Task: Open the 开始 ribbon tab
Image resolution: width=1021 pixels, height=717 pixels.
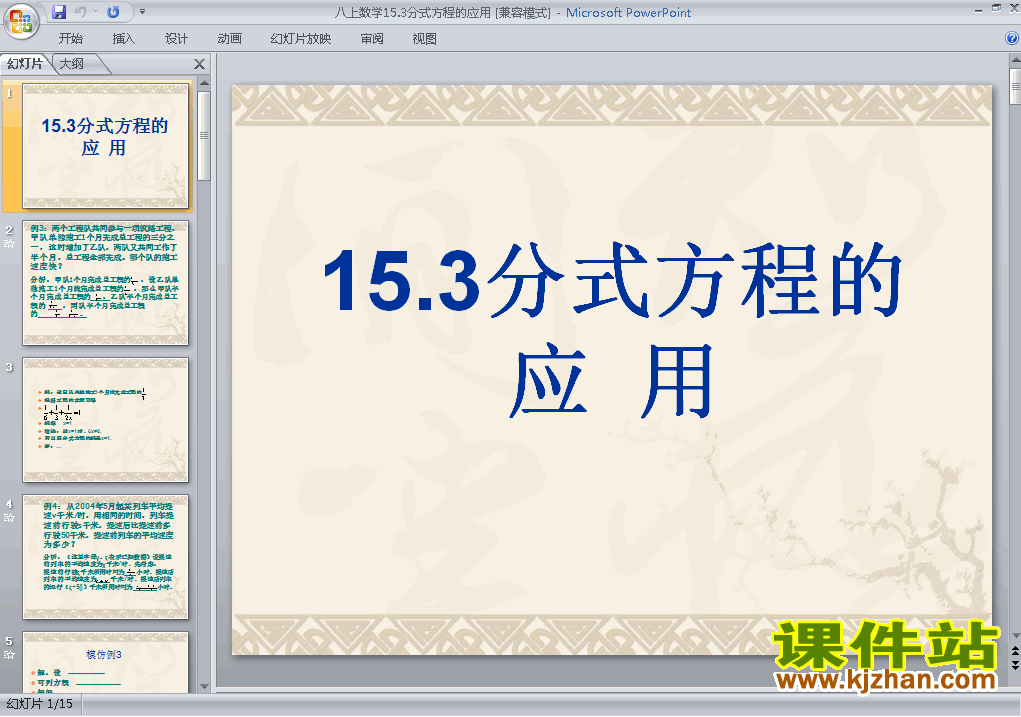Action: 70,38
